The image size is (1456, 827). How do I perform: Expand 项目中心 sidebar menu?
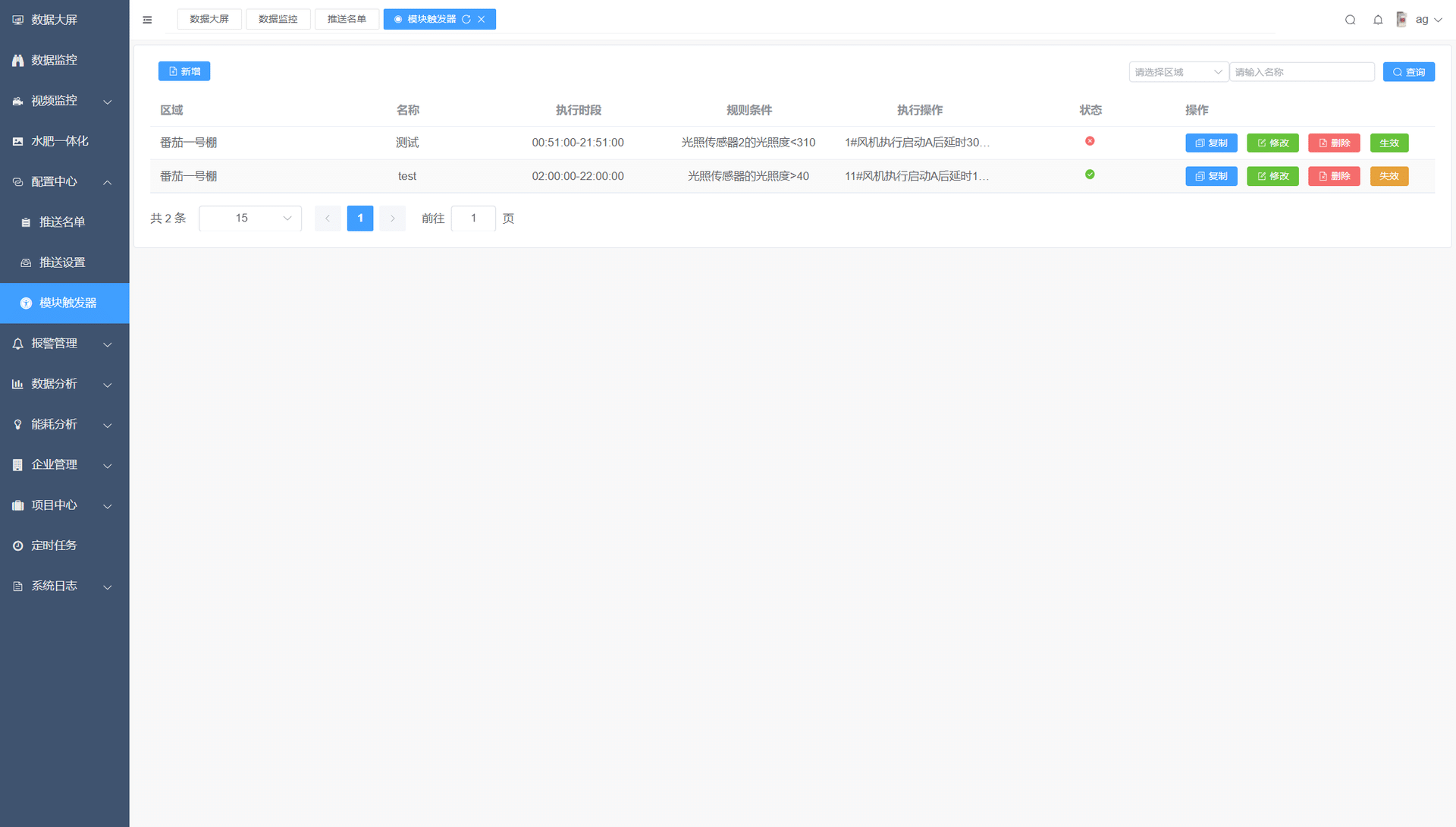click(64, 505)
